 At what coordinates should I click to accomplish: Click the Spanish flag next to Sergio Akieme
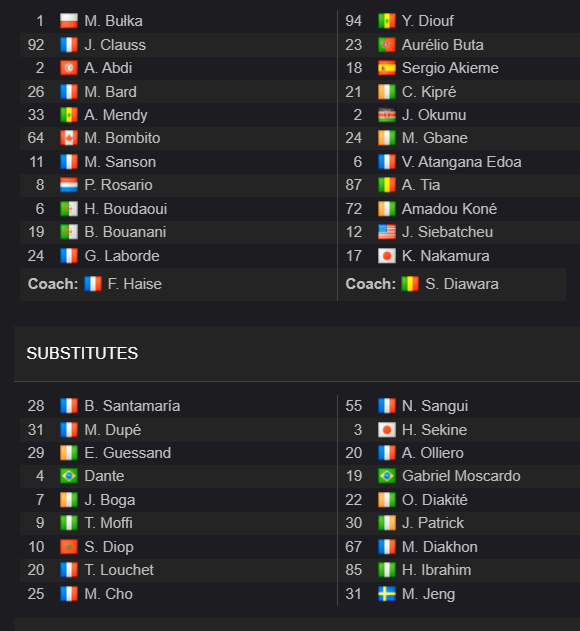pos(387,68)
